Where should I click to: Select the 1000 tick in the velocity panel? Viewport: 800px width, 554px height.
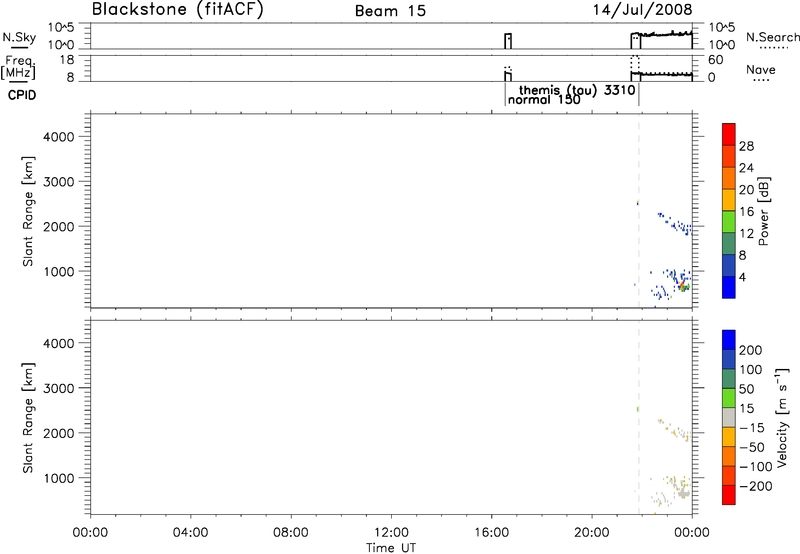(x=59, y=479)
